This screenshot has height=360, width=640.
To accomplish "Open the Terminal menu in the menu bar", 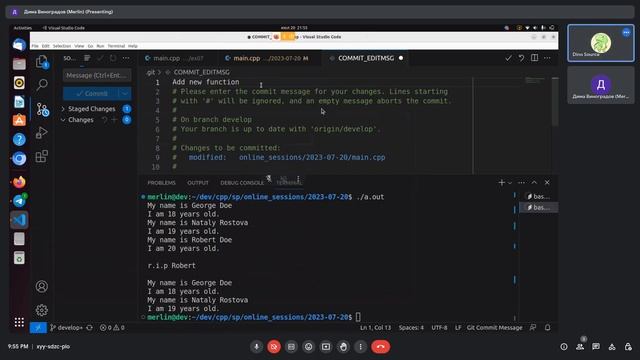I will point(116,46).
